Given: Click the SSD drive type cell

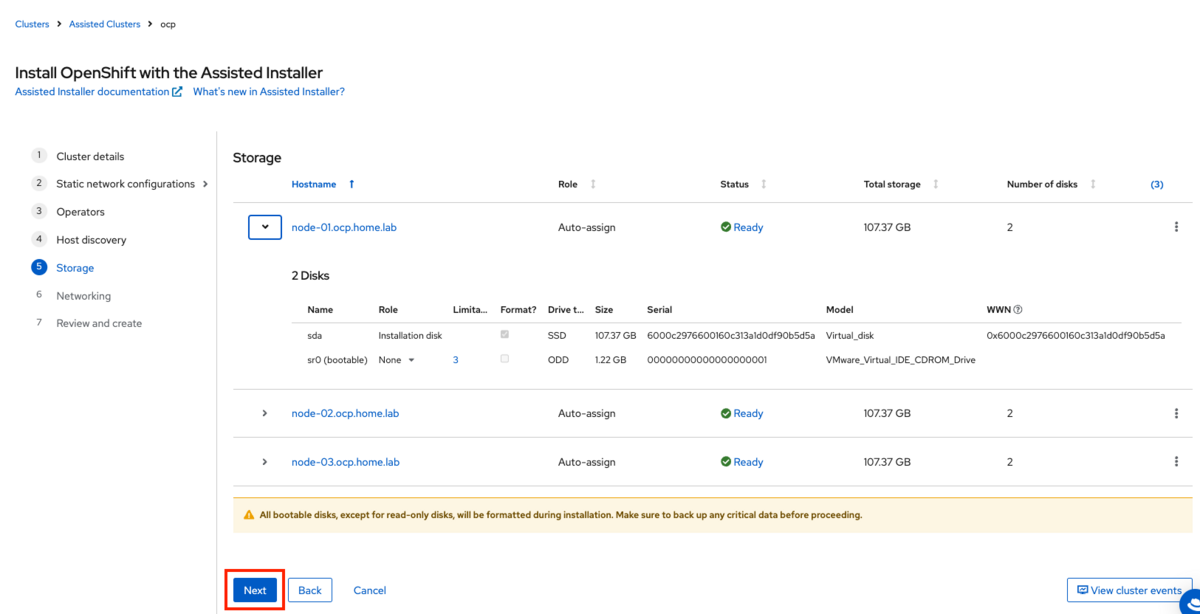Looking at the screenshot, I should click(x=558, y=335).
